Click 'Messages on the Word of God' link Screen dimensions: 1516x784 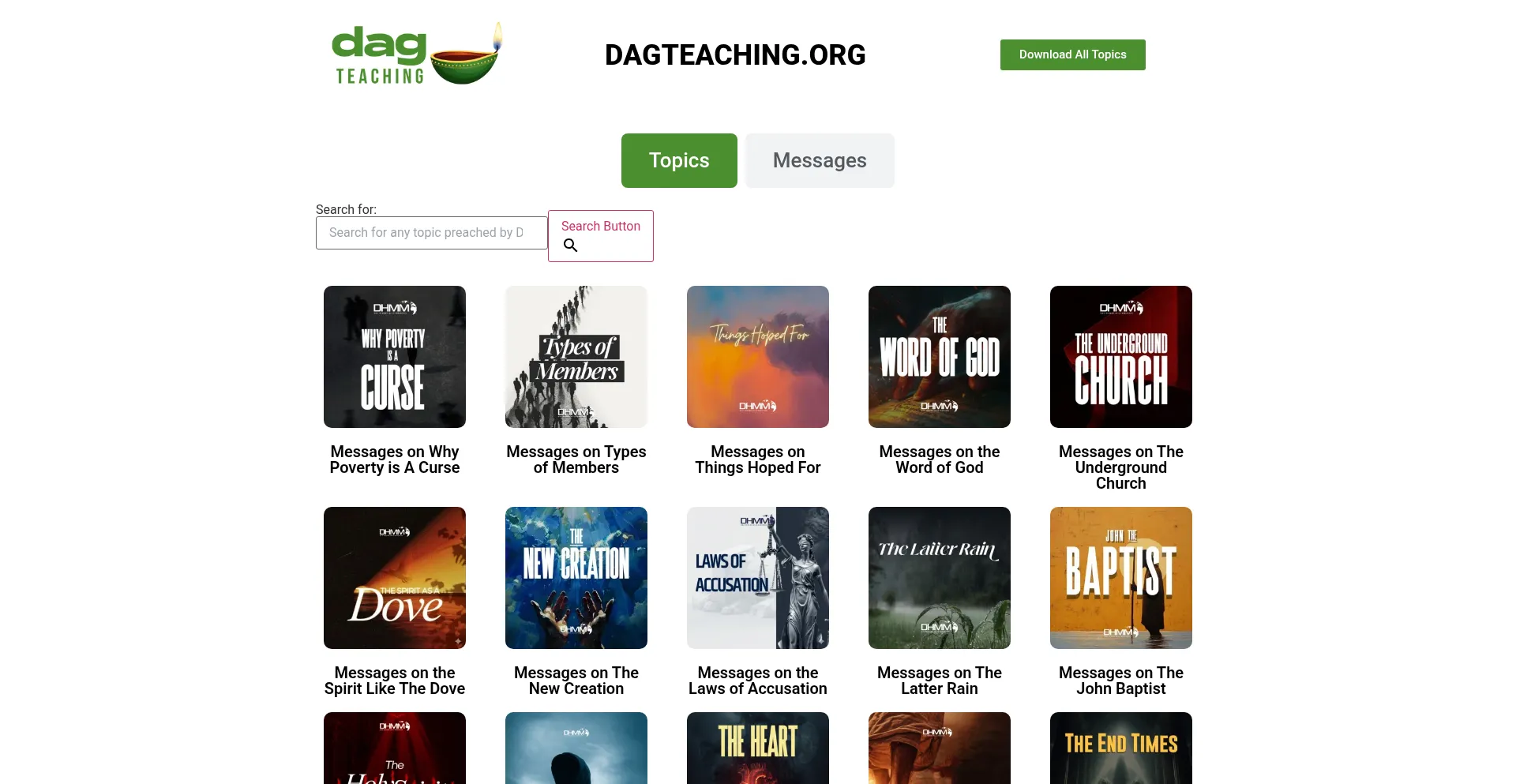[x=940, y=460]
